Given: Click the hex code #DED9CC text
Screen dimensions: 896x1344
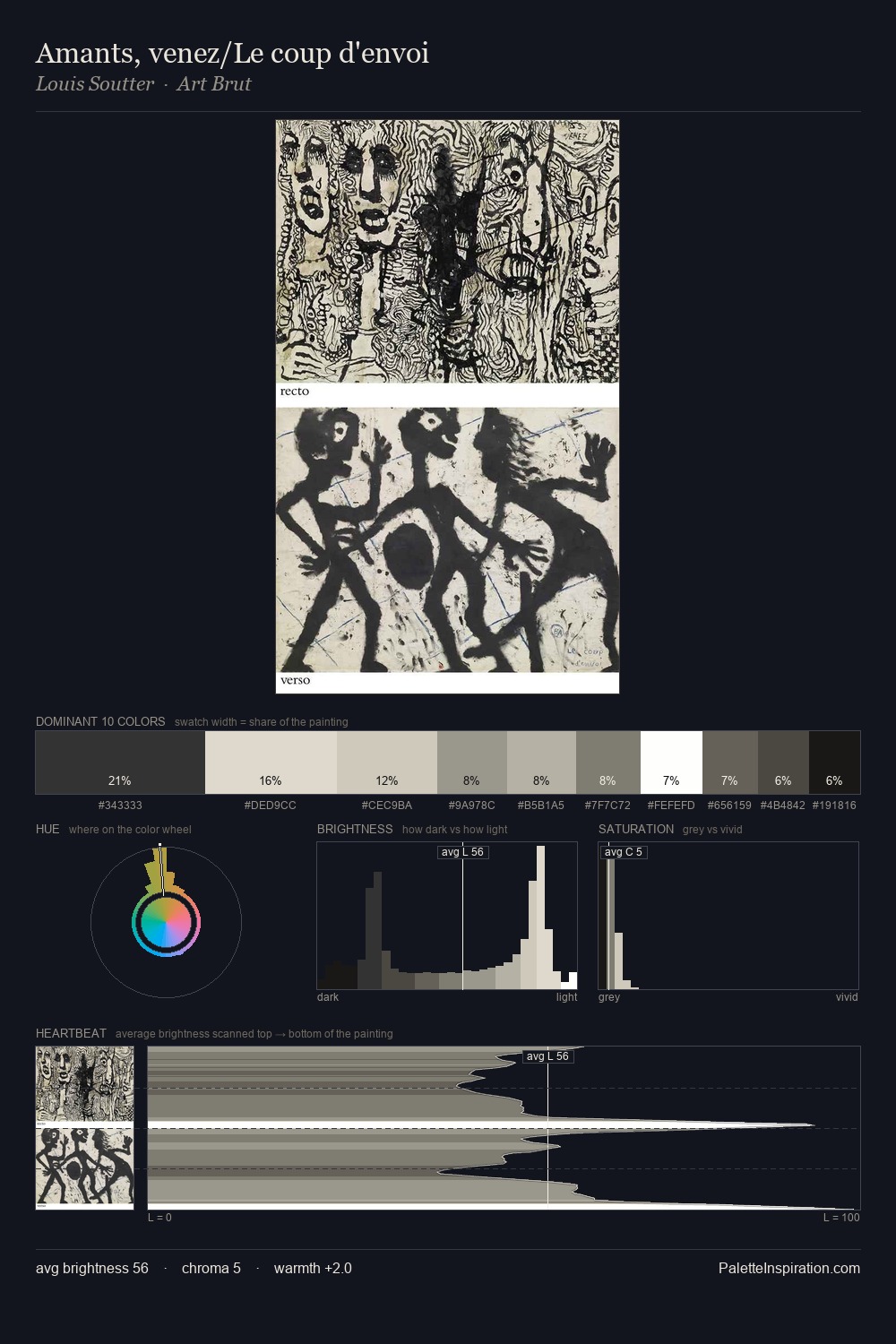Looking at the screenshot, I should point(271,806).
